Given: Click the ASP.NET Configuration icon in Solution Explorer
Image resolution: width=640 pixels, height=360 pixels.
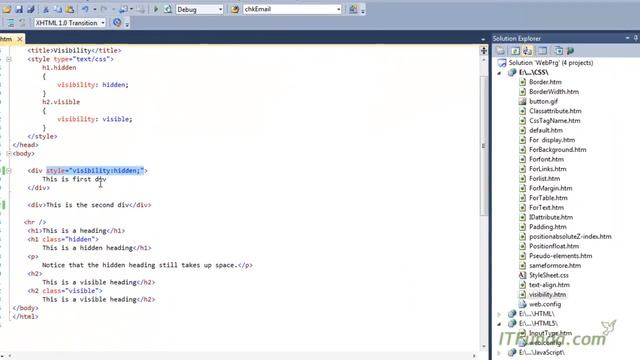Looking at the screenshot, I should 571,51.
